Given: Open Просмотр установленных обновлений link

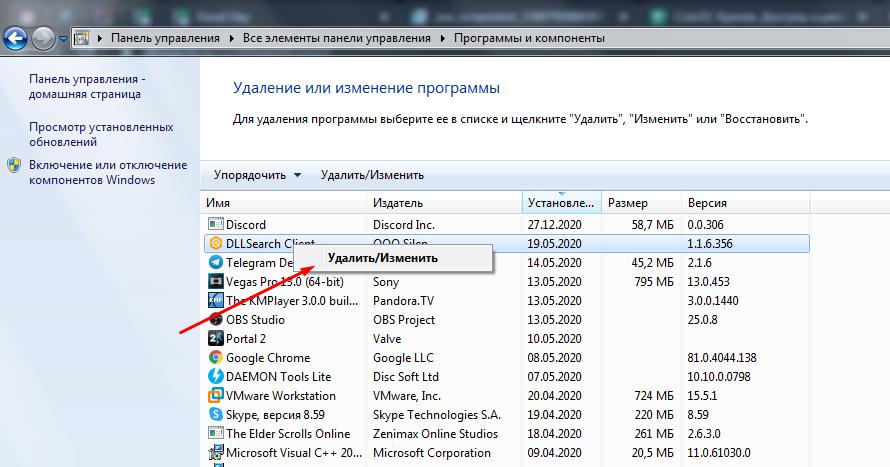Looking at the screenshot, I should click(101, 134).
